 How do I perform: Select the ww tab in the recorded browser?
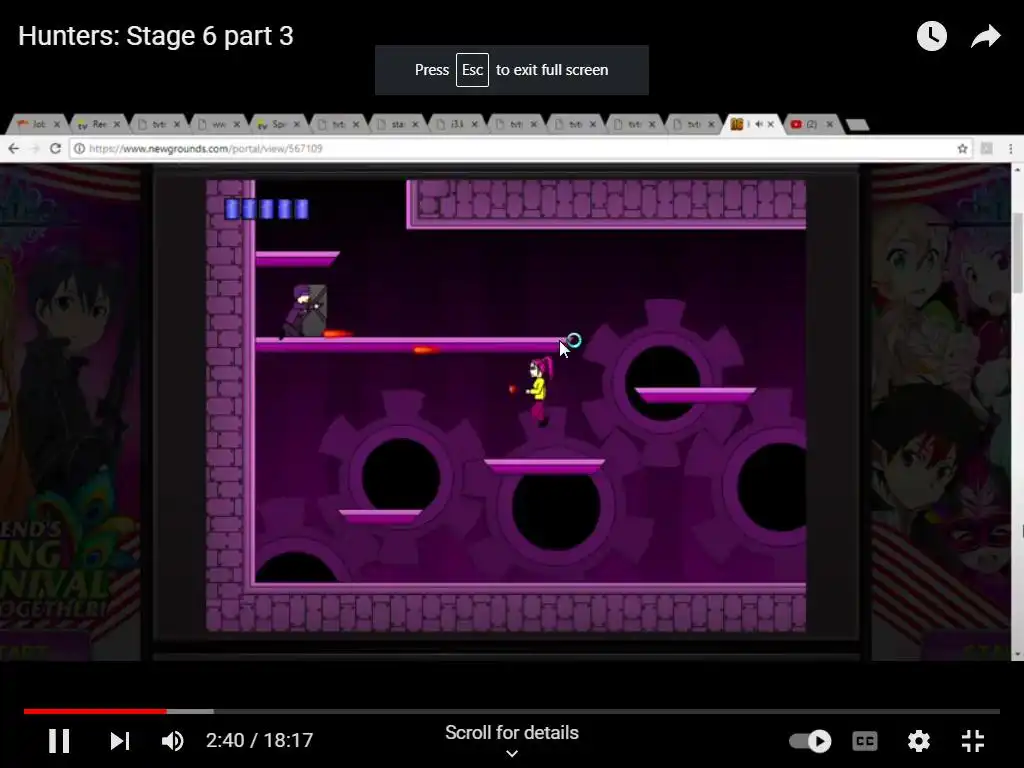click(218, 124)
